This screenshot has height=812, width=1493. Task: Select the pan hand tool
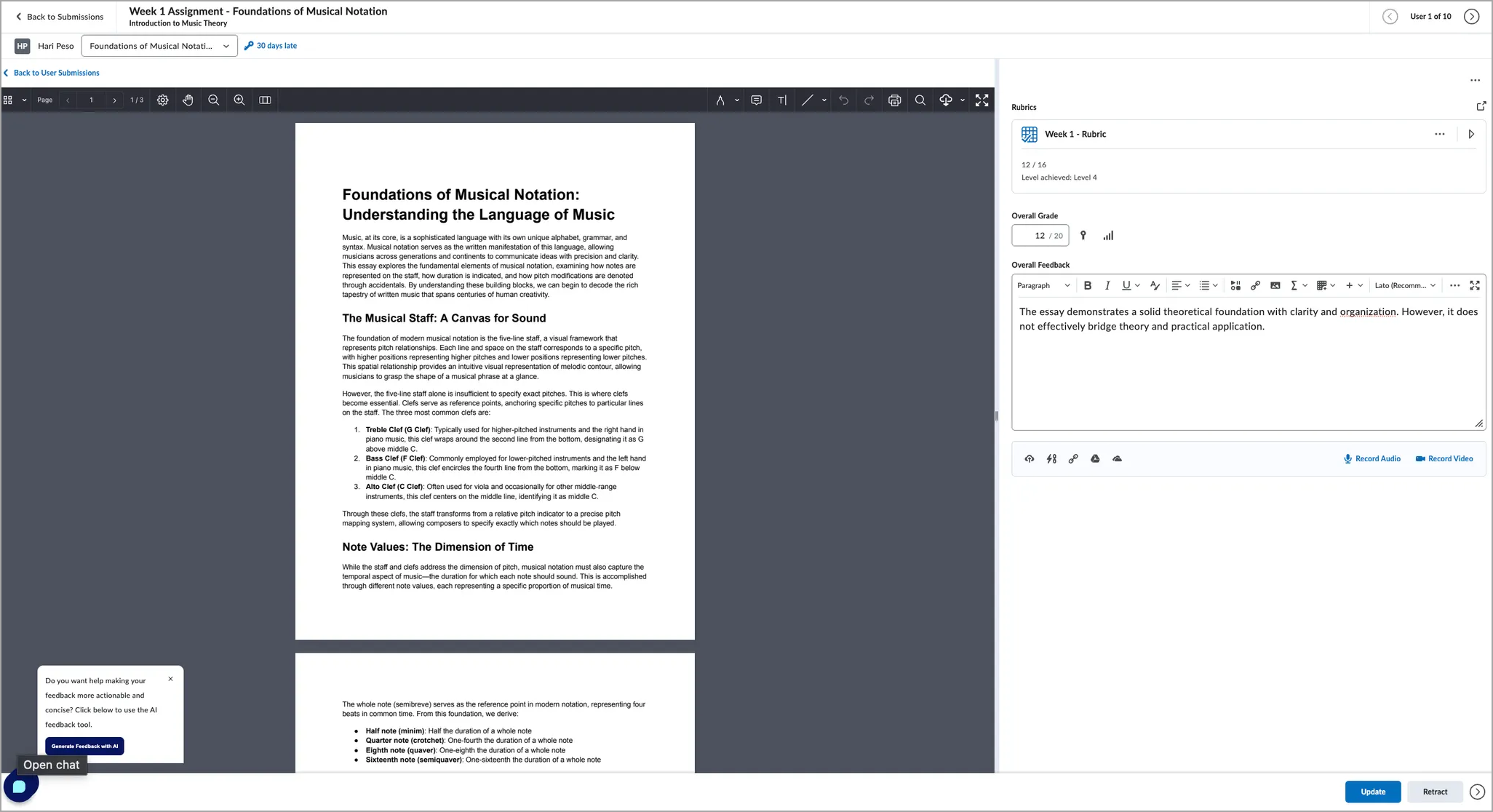coord(188,100)
